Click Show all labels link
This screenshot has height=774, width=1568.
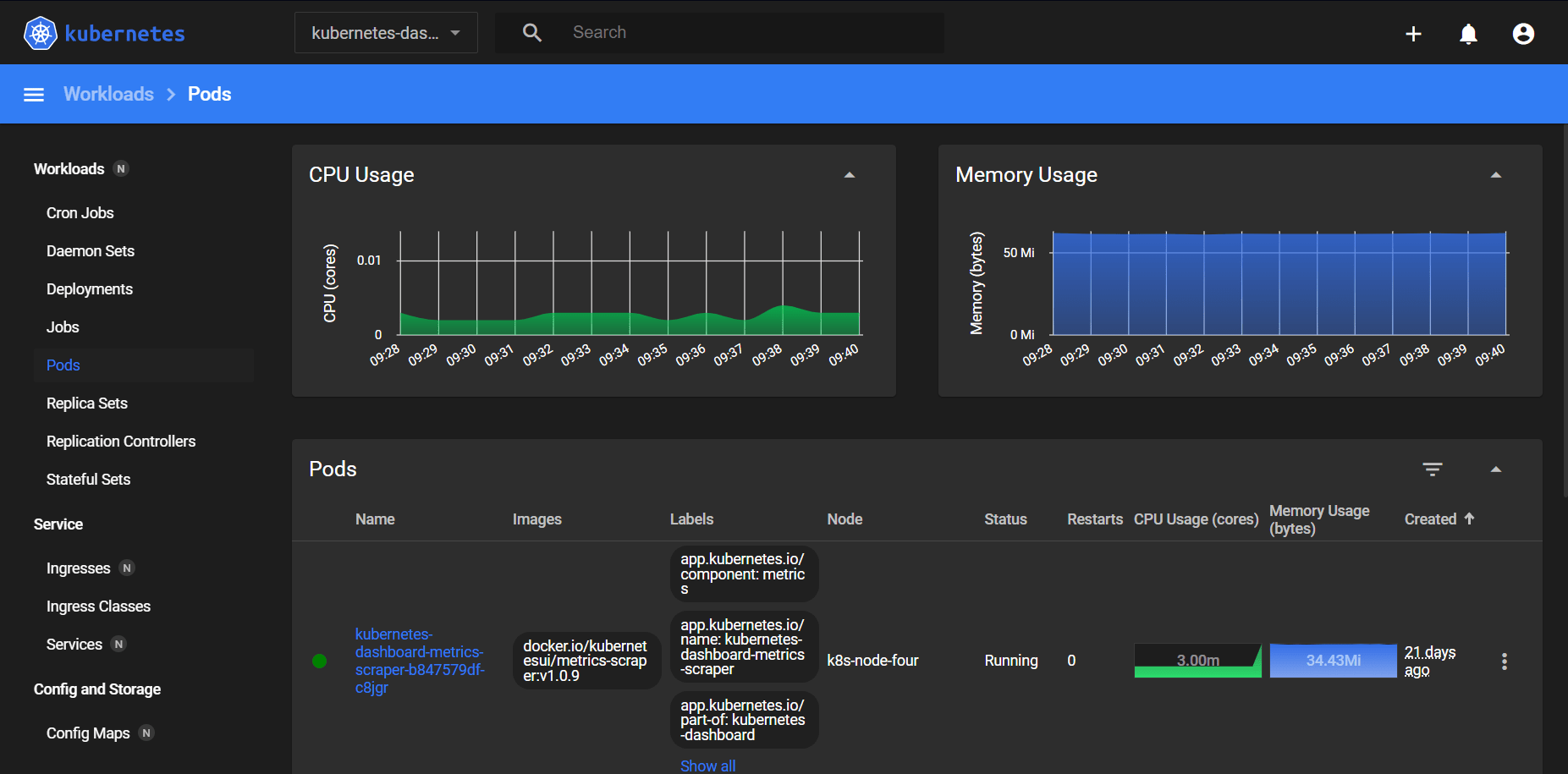[708, 766]
